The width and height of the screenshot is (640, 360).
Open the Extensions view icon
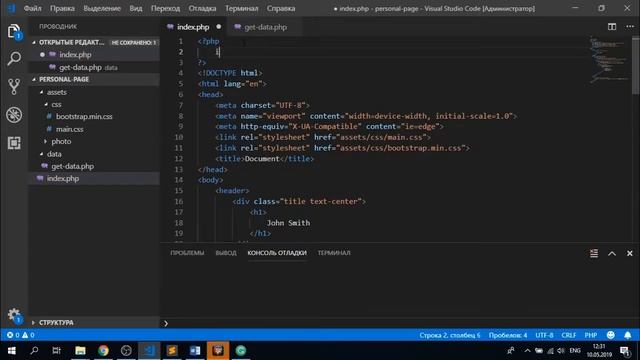click(x=14, y=143)
